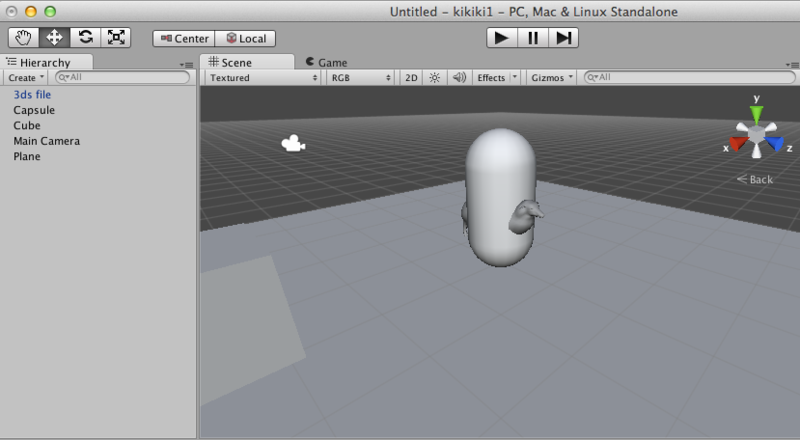The width and height of the screenshot is (800, 440).
Task: Toggle scene lighting sun icon
Action: pos(434,78)
